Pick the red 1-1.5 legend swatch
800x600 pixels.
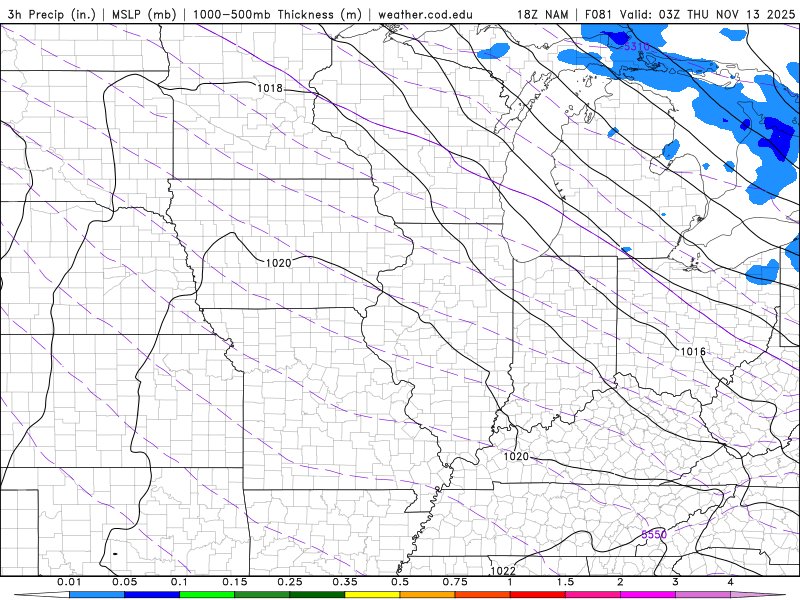[x=538, y=595]
